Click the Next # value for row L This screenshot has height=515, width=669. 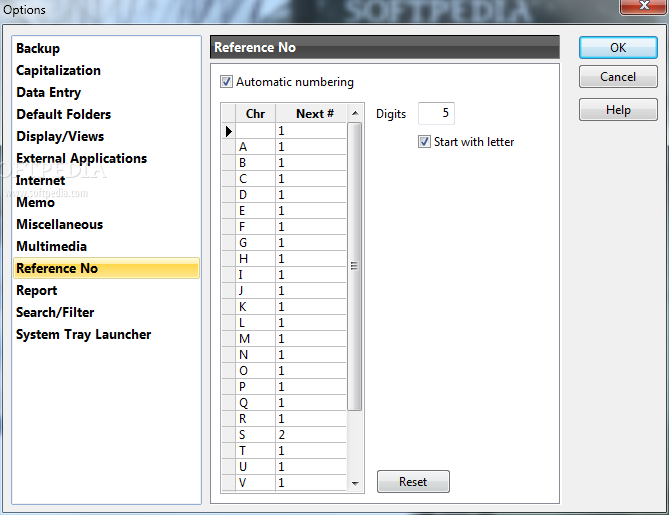click(311, 323)
